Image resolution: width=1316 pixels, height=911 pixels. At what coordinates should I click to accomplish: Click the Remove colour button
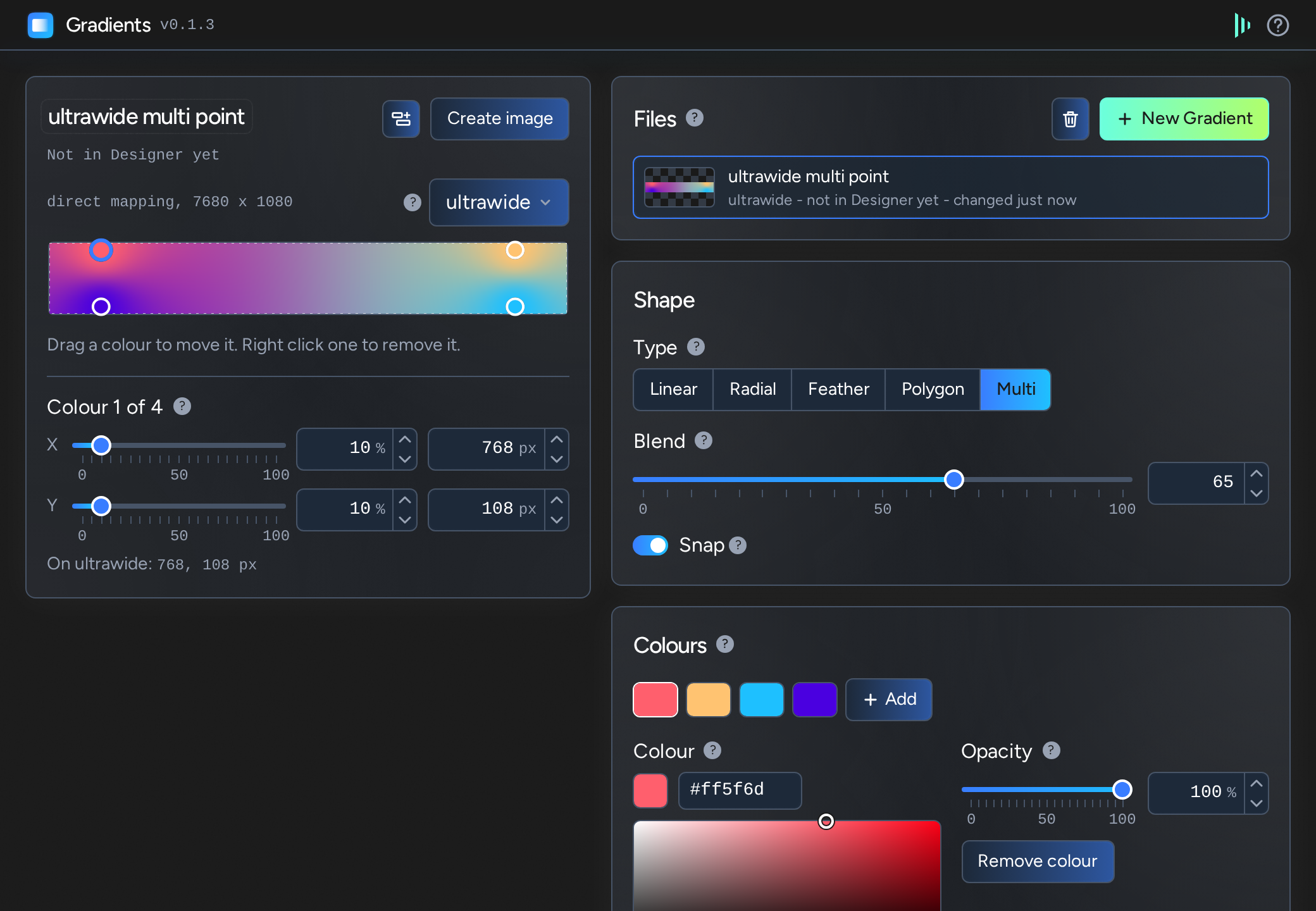1038,861
